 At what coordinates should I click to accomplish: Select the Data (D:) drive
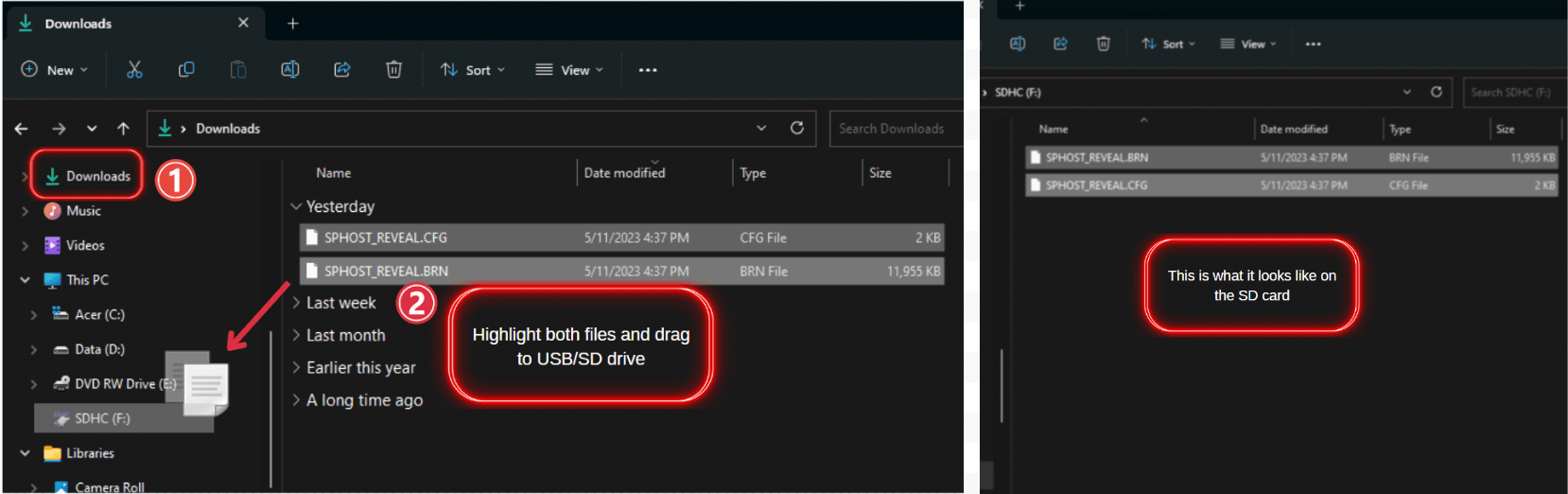pos(88,349)
